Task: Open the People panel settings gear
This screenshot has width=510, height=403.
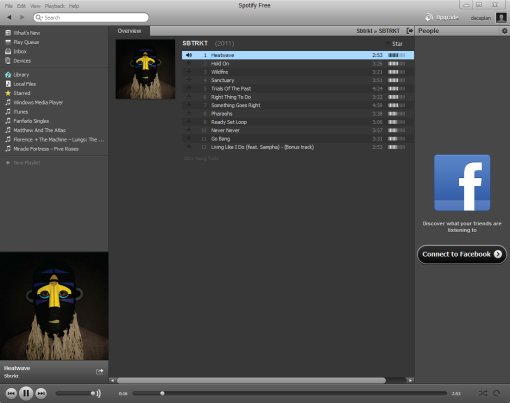Action: coord(504,31)
